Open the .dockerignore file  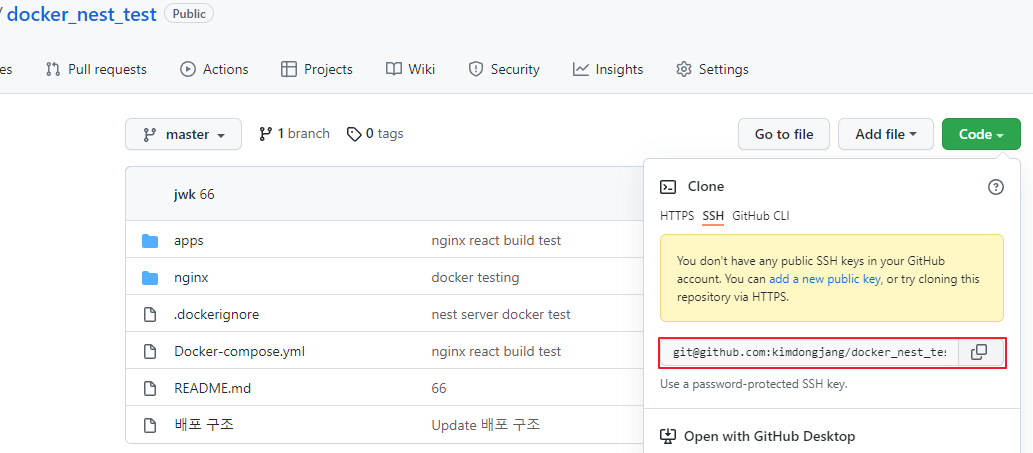click(x=217, y=315)
